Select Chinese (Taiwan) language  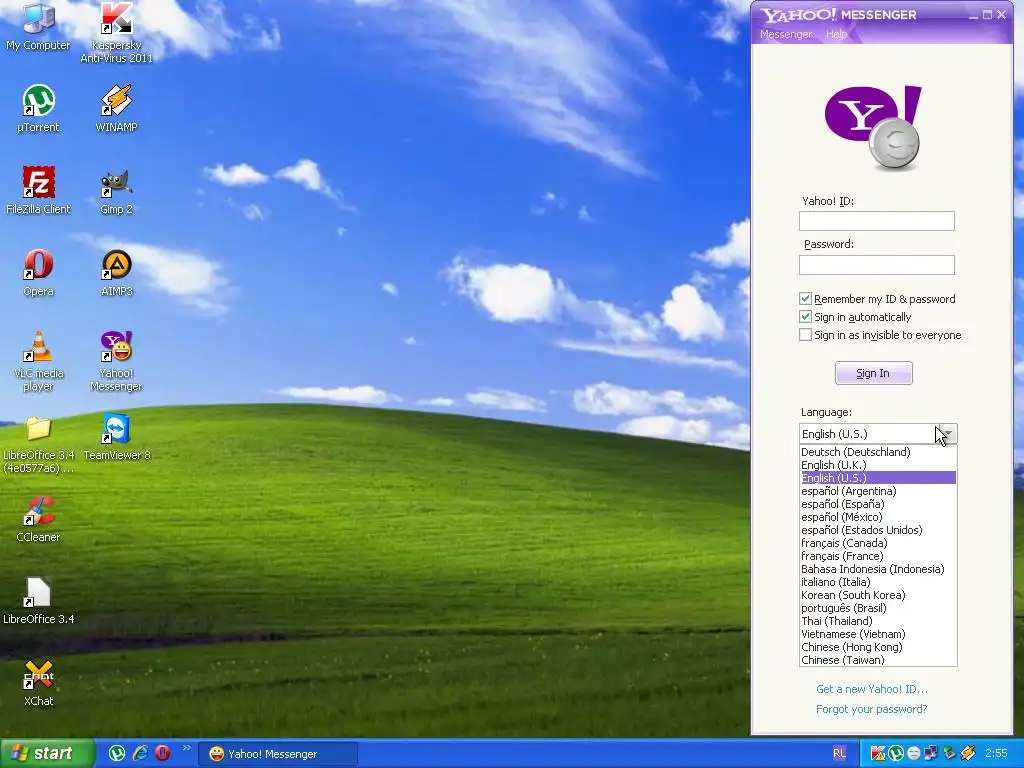click(878, 660)
